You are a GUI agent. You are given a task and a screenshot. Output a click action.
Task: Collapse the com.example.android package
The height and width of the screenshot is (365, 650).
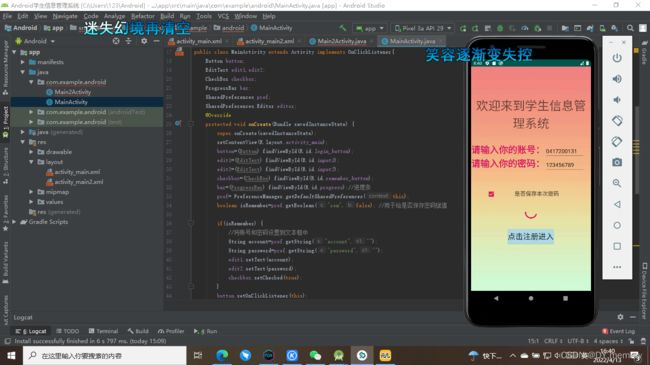(31, 82)
